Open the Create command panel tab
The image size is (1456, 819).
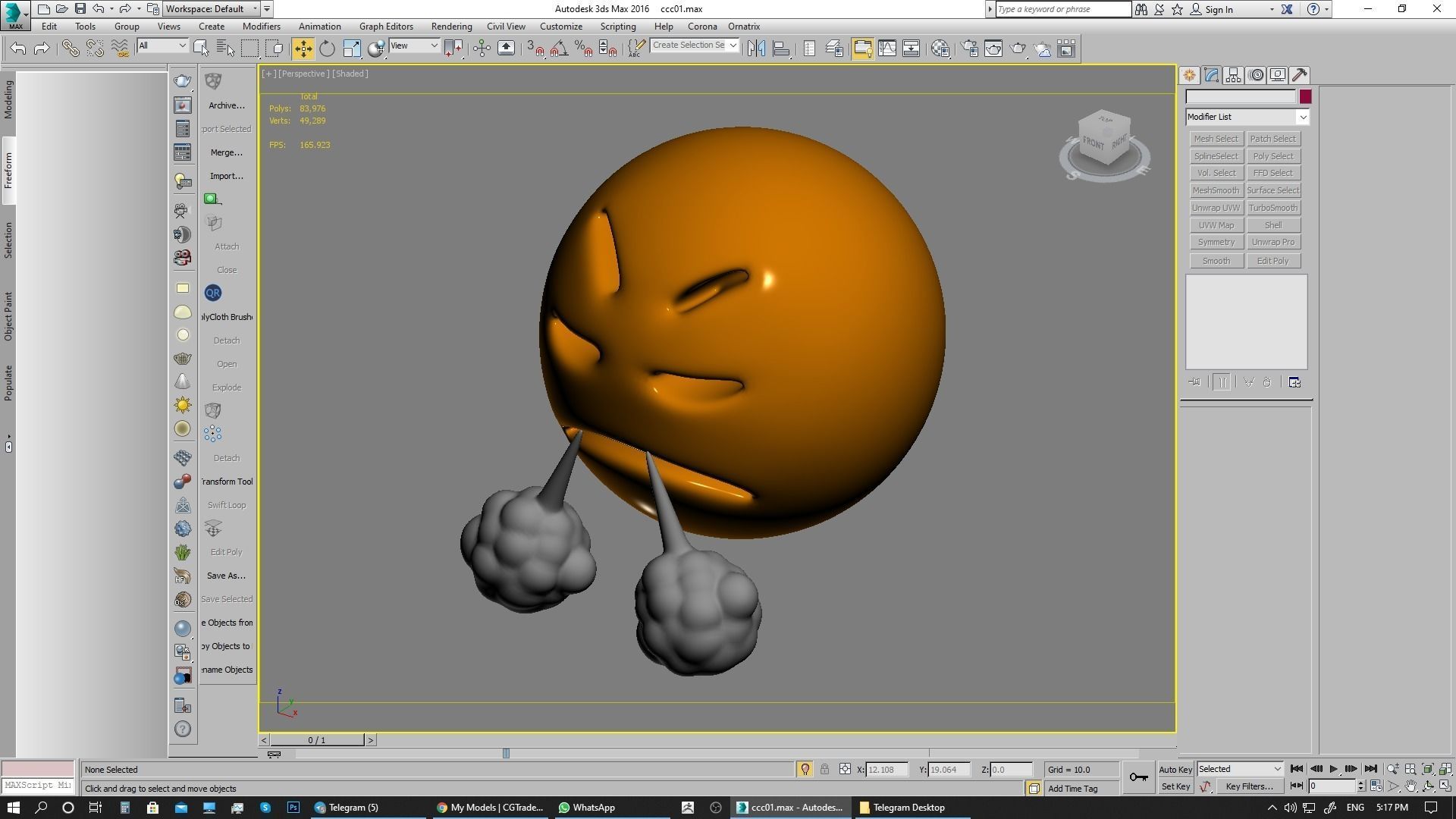tap(1189, 75)
